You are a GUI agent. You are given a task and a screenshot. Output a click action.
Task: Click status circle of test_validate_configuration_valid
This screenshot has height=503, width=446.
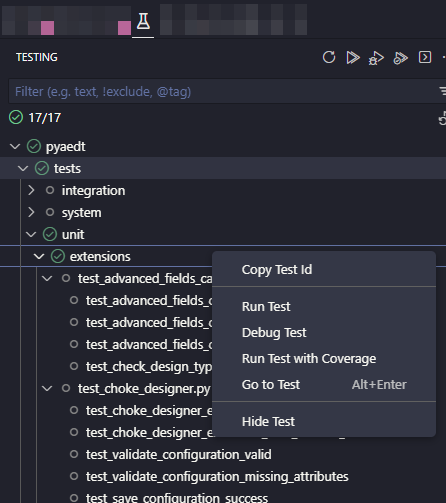74,454
